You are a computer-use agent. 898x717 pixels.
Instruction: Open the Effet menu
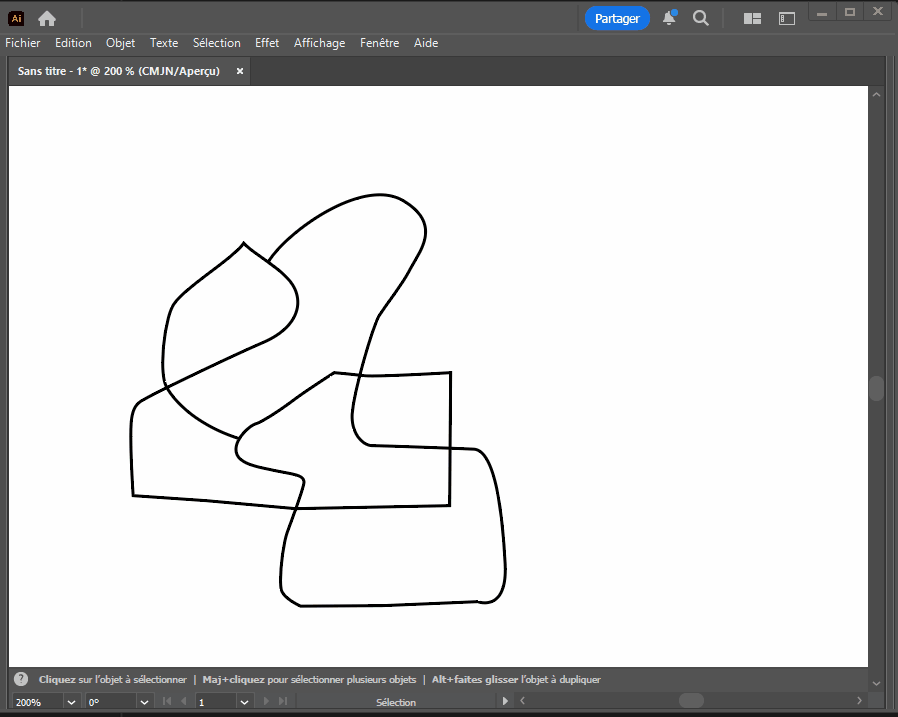tap(267, 43)
